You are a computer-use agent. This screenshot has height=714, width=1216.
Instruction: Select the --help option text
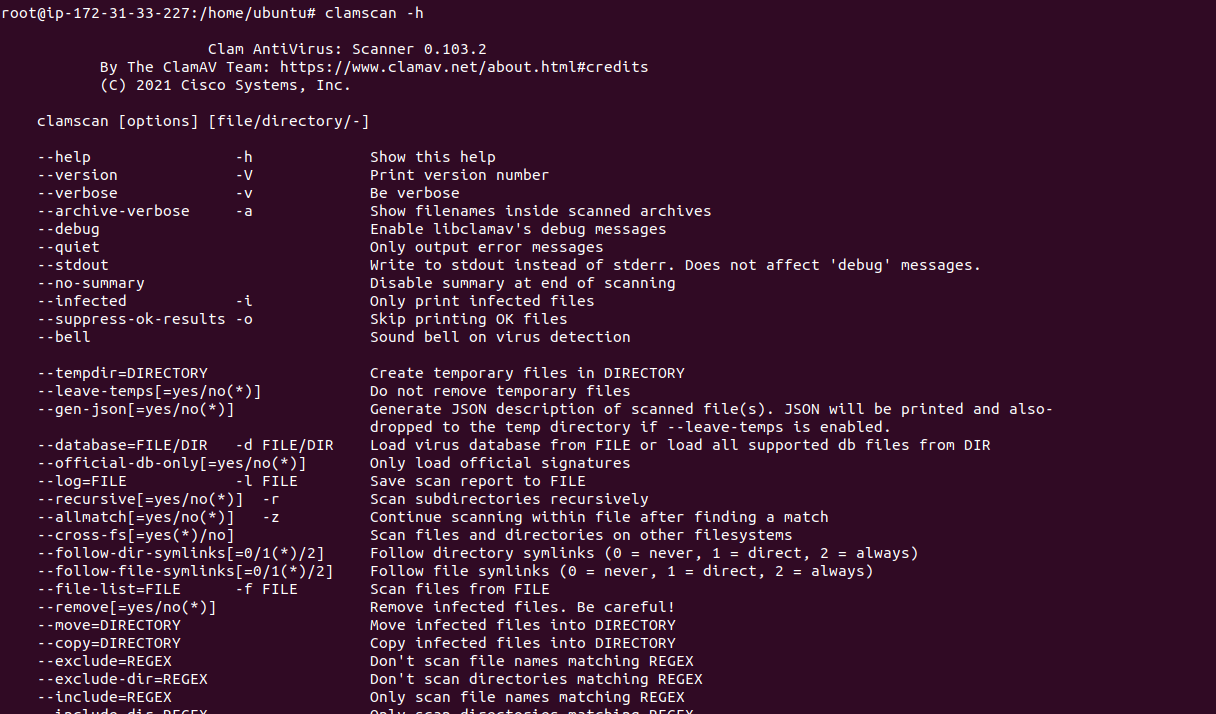[x=64, y=157]
